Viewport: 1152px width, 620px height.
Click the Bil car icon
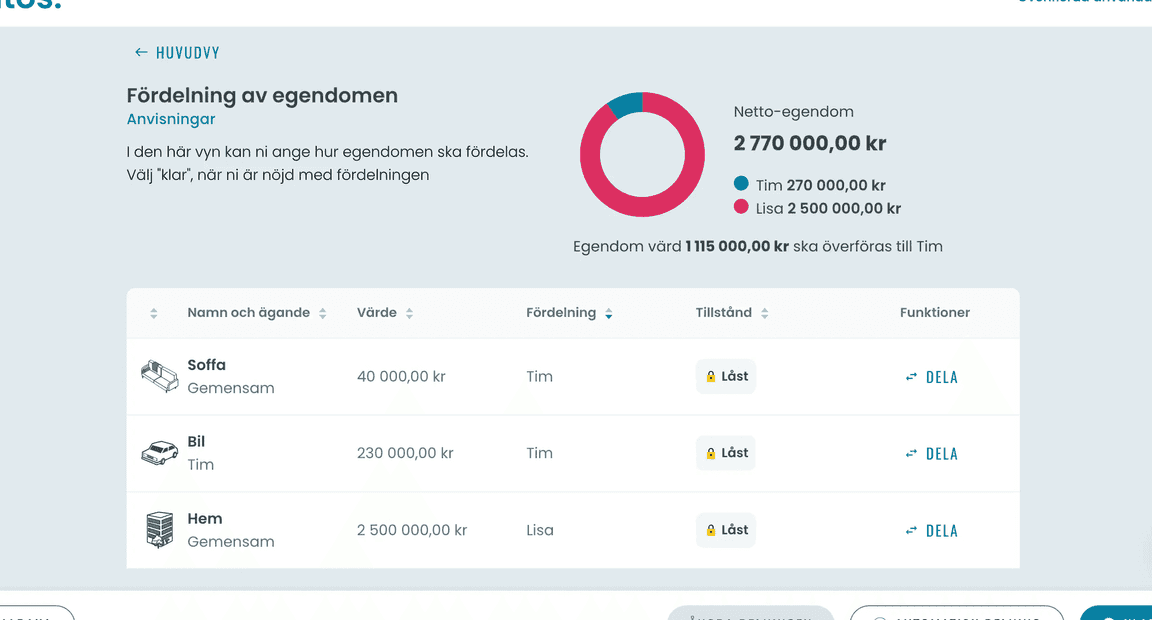[x=159, y=453]
